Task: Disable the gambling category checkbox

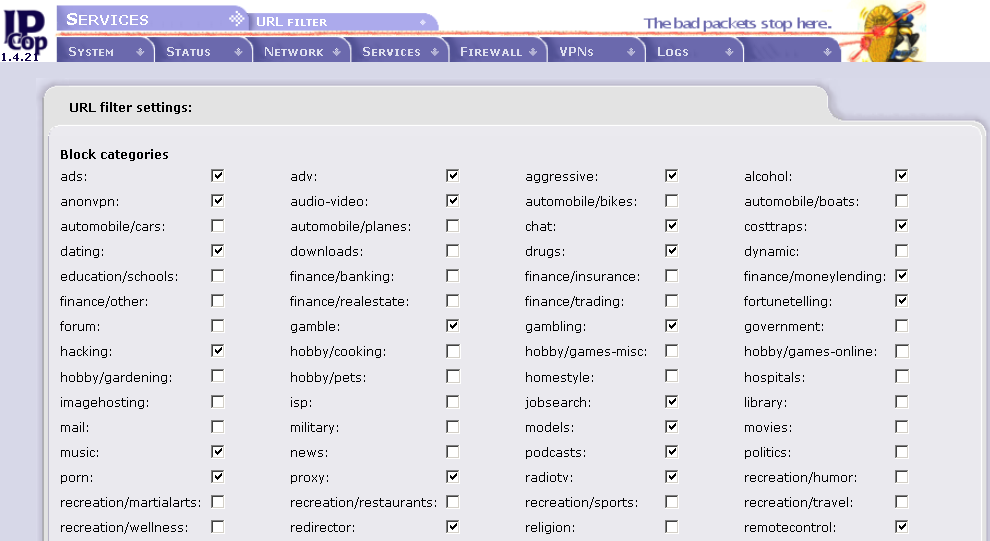Action: (x=672, y=326)
